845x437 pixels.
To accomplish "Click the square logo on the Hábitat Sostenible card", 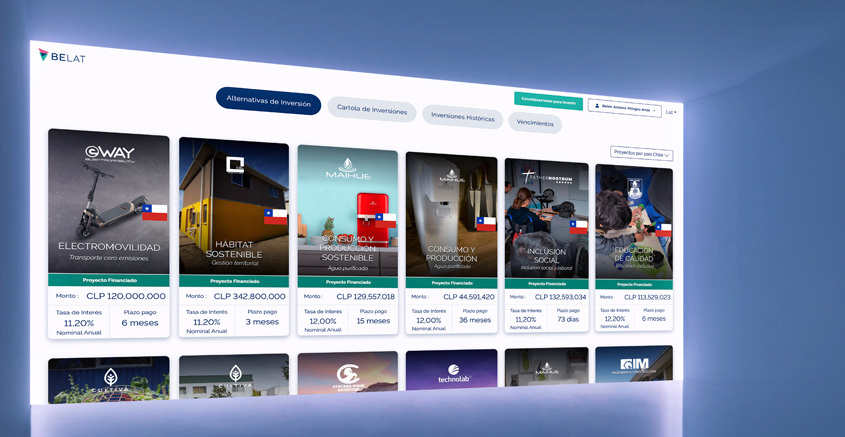I will pos(235,164).
